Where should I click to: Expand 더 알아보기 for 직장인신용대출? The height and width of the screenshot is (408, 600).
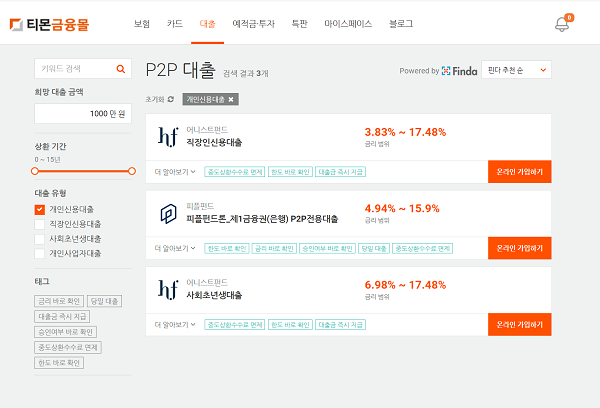(x=174, y=171)
